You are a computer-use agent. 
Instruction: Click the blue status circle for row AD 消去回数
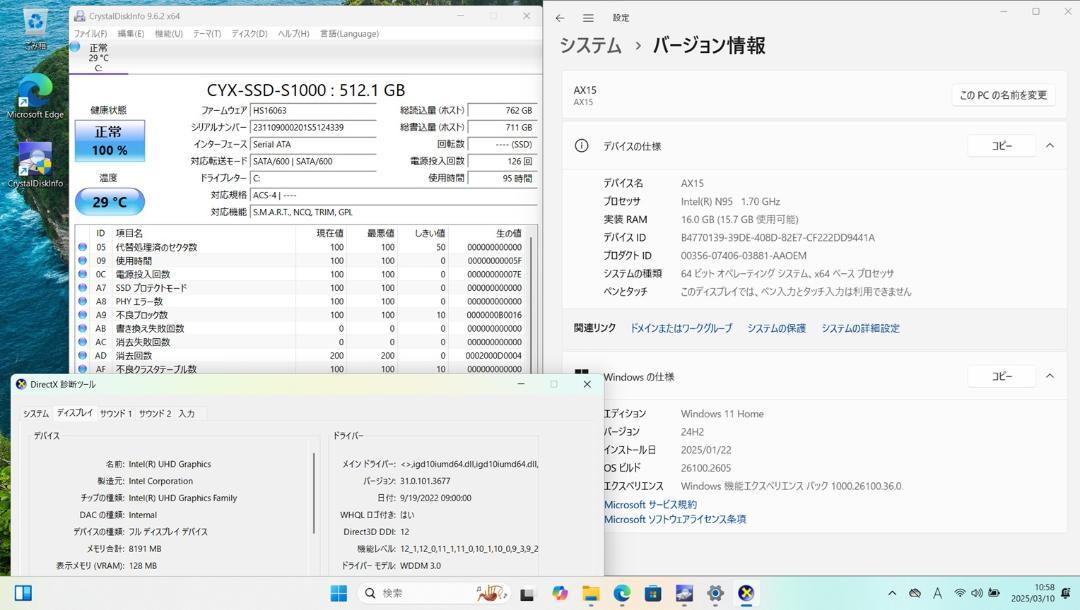83,355
